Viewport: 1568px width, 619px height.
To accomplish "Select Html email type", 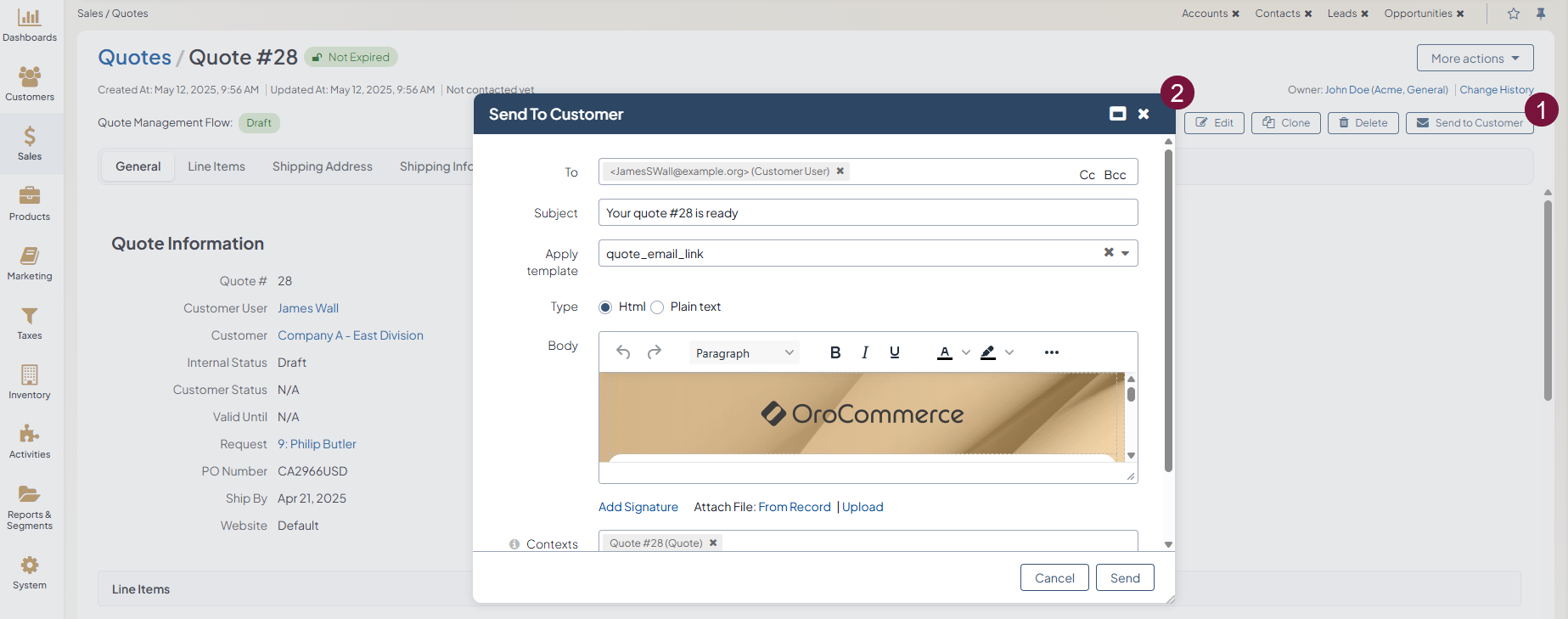I will click(605, 307).
